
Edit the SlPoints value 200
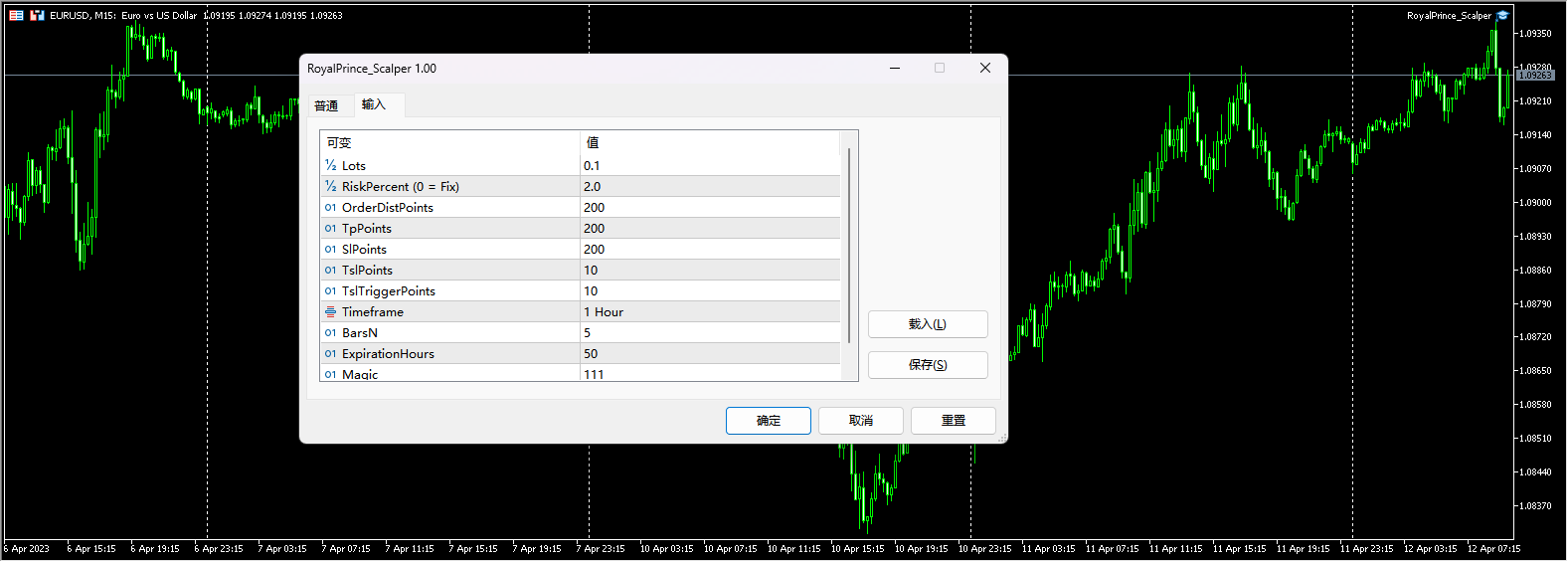click(710, 249)
